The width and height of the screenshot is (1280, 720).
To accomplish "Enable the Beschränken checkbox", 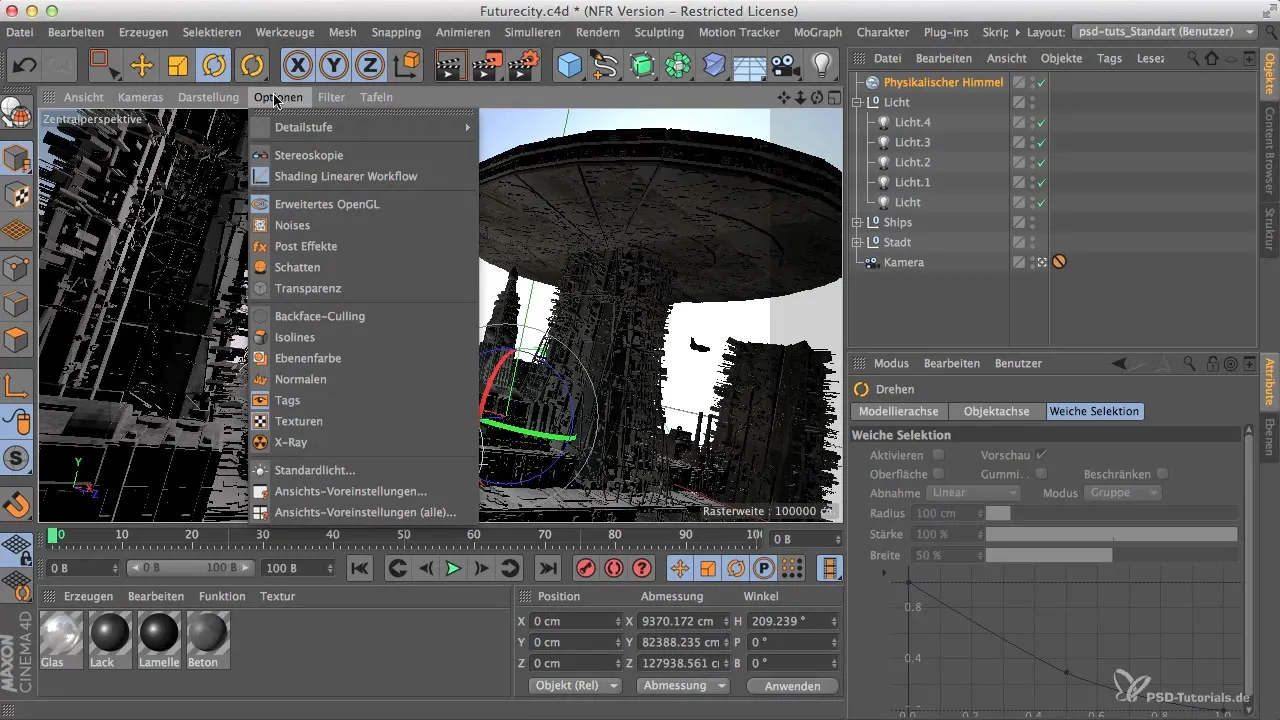I will click(x=1163, y=474).
